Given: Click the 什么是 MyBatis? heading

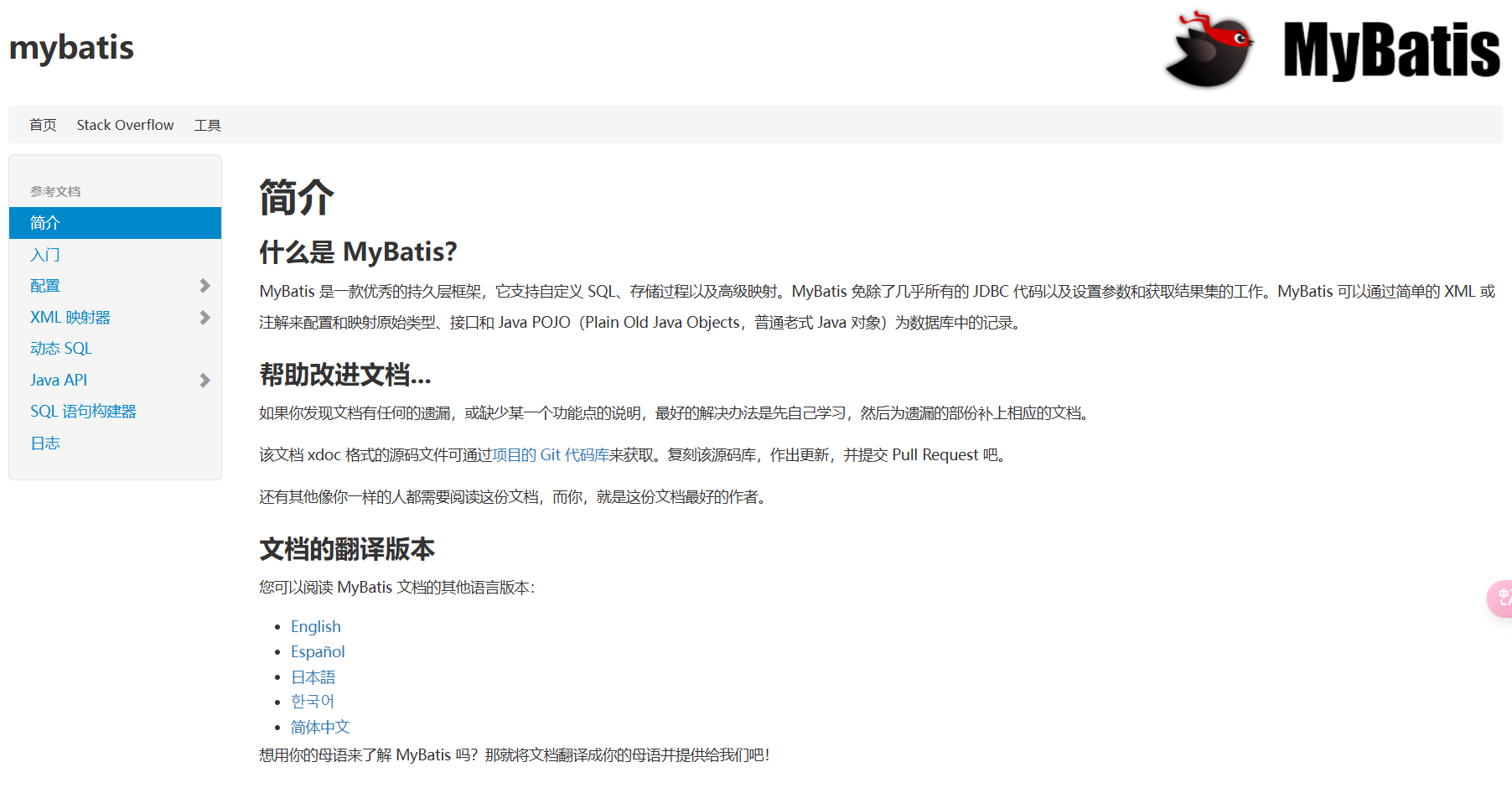Looking at the screenshot, I should [358, 251].
